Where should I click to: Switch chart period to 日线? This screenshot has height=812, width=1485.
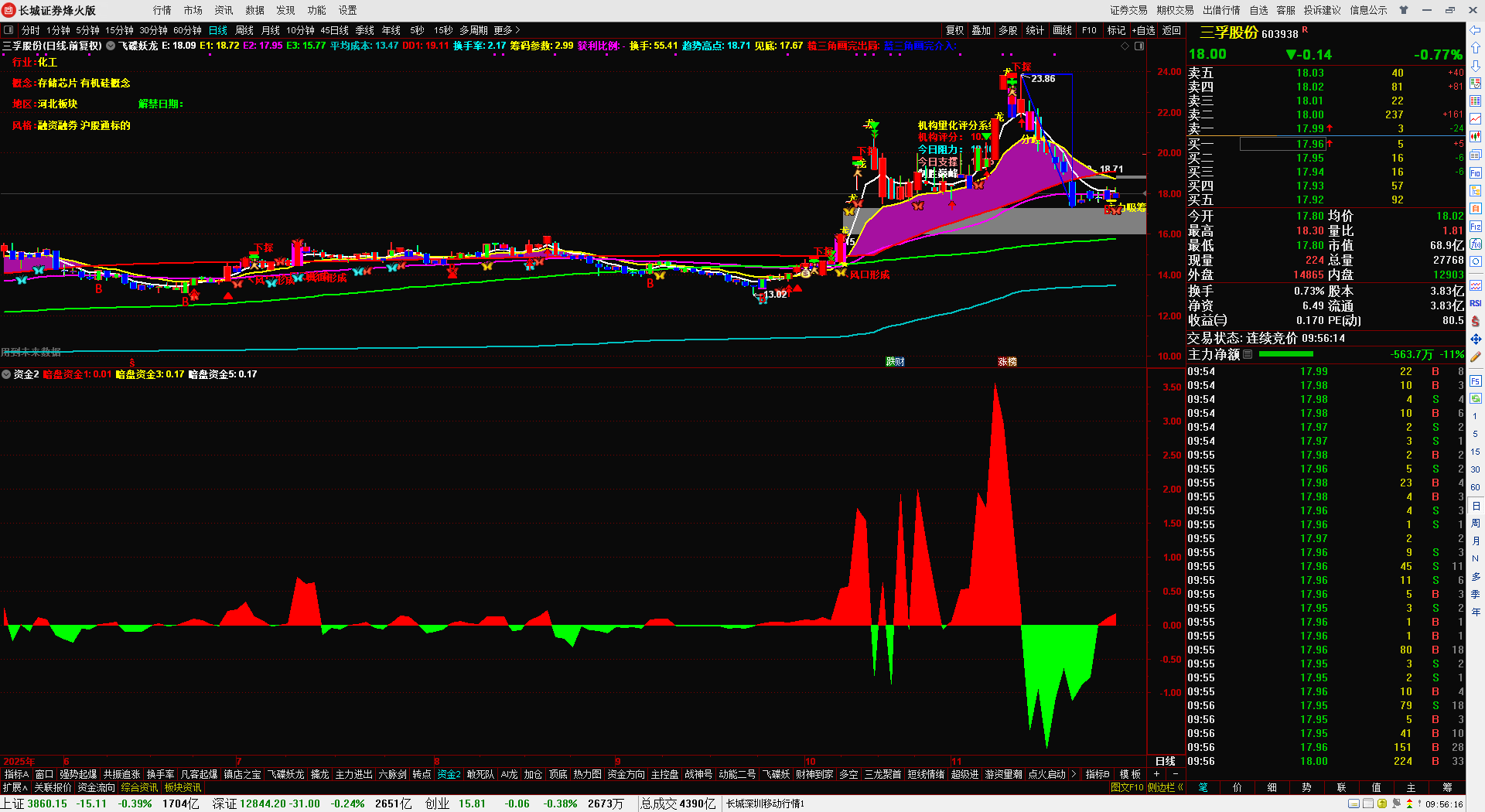pos(218,30)
